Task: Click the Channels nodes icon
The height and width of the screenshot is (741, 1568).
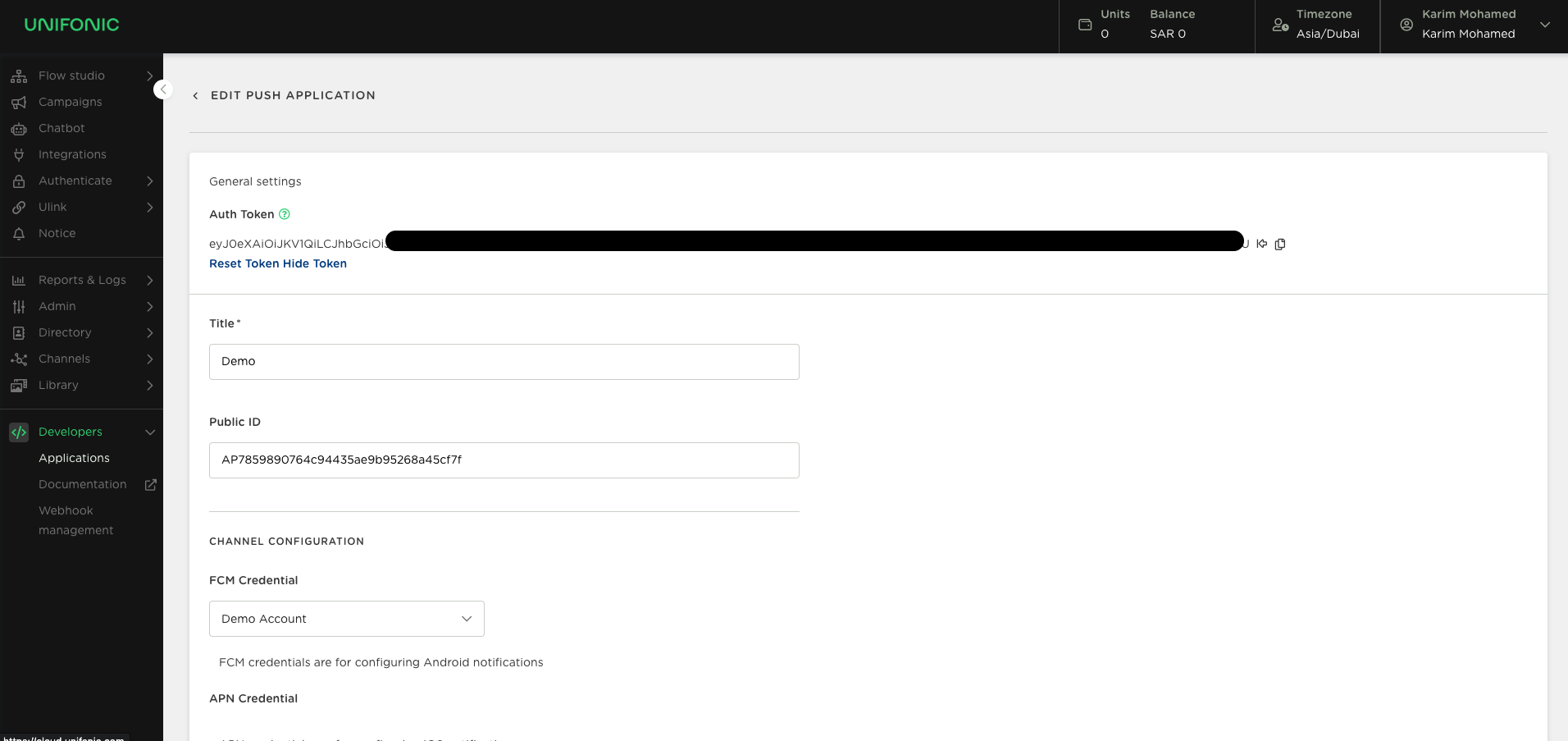Action: coord(19,359)
